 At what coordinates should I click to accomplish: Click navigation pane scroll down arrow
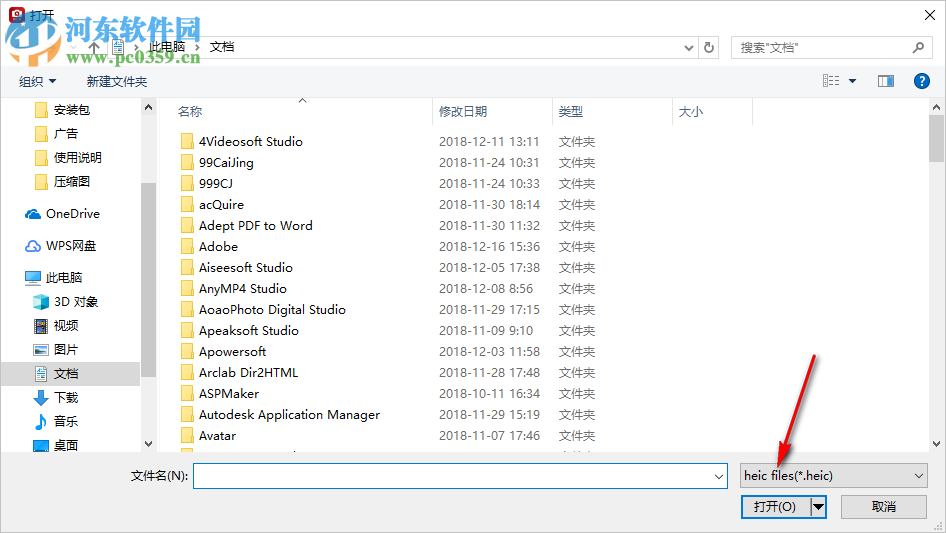pyautogui.click(x=148, y=444)
